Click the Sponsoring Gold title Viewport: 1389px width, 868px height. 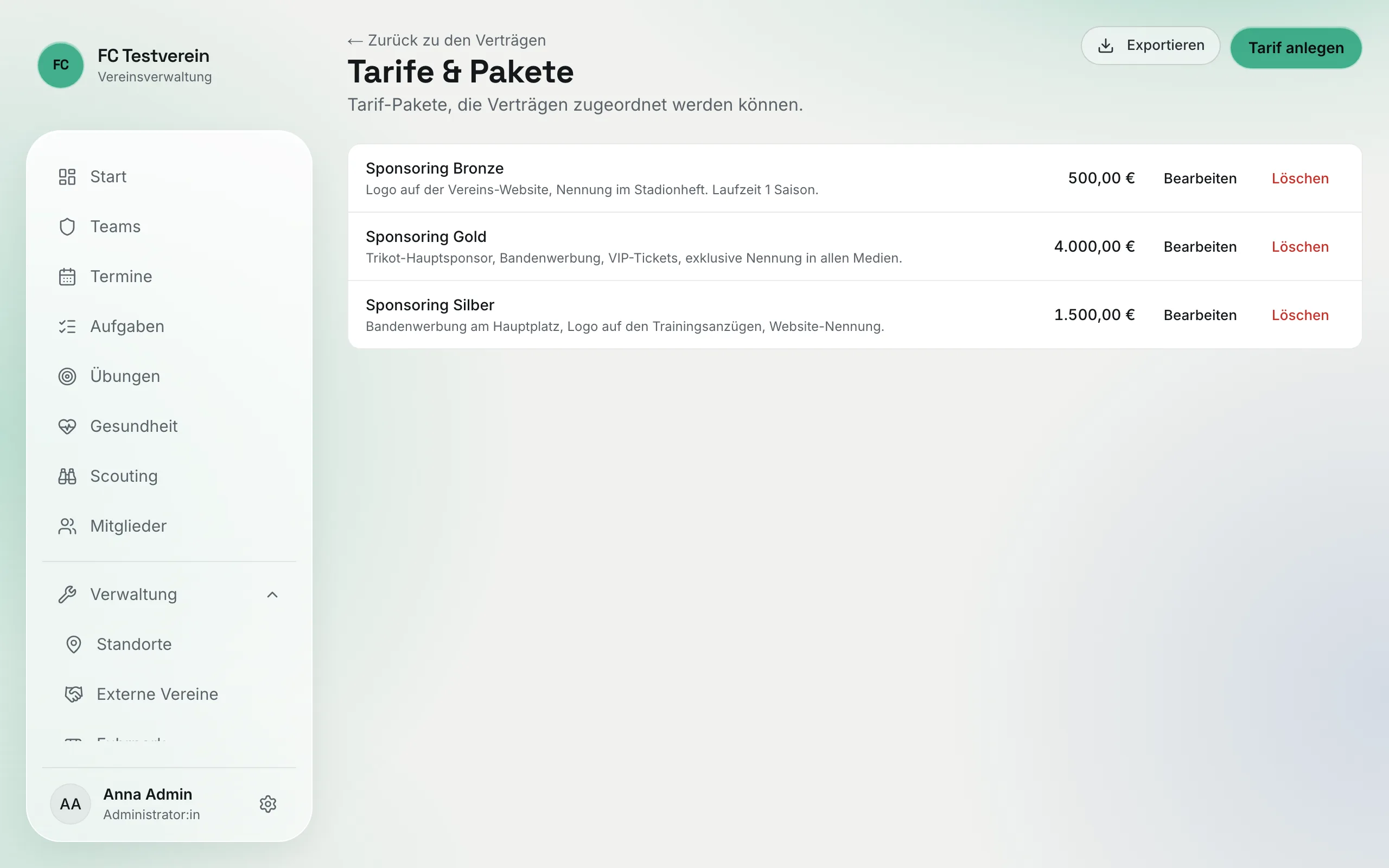pos(426,237)
